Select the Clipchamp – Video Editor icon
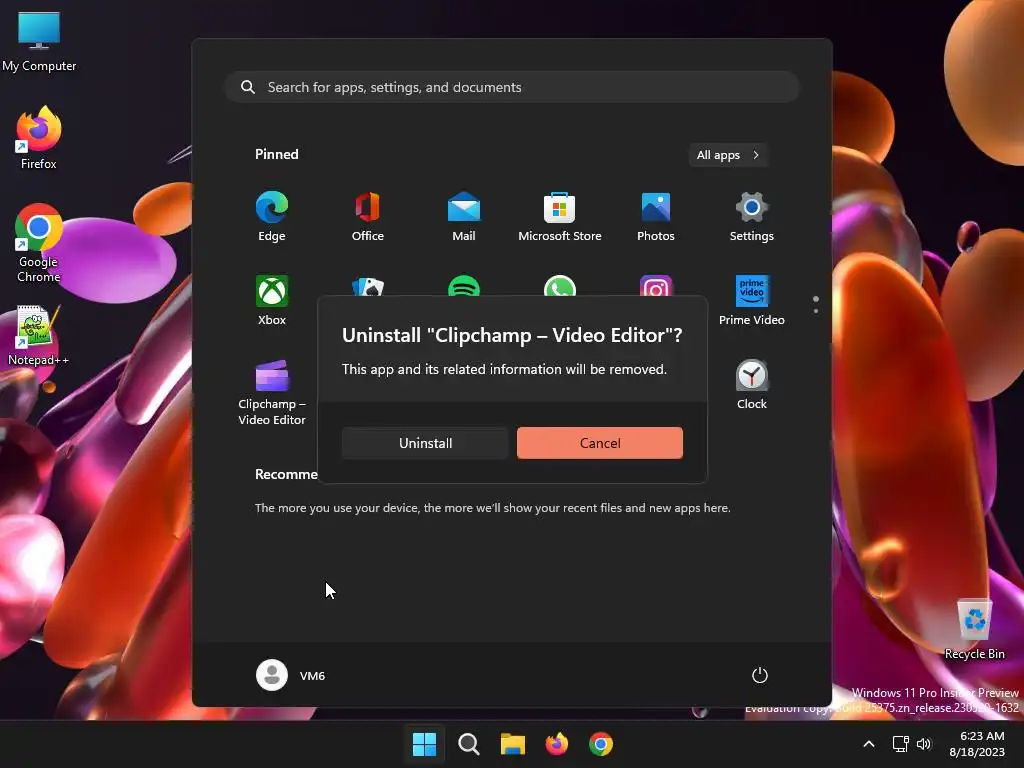Viewport: 1024px width, 768px height. (272, 392)
